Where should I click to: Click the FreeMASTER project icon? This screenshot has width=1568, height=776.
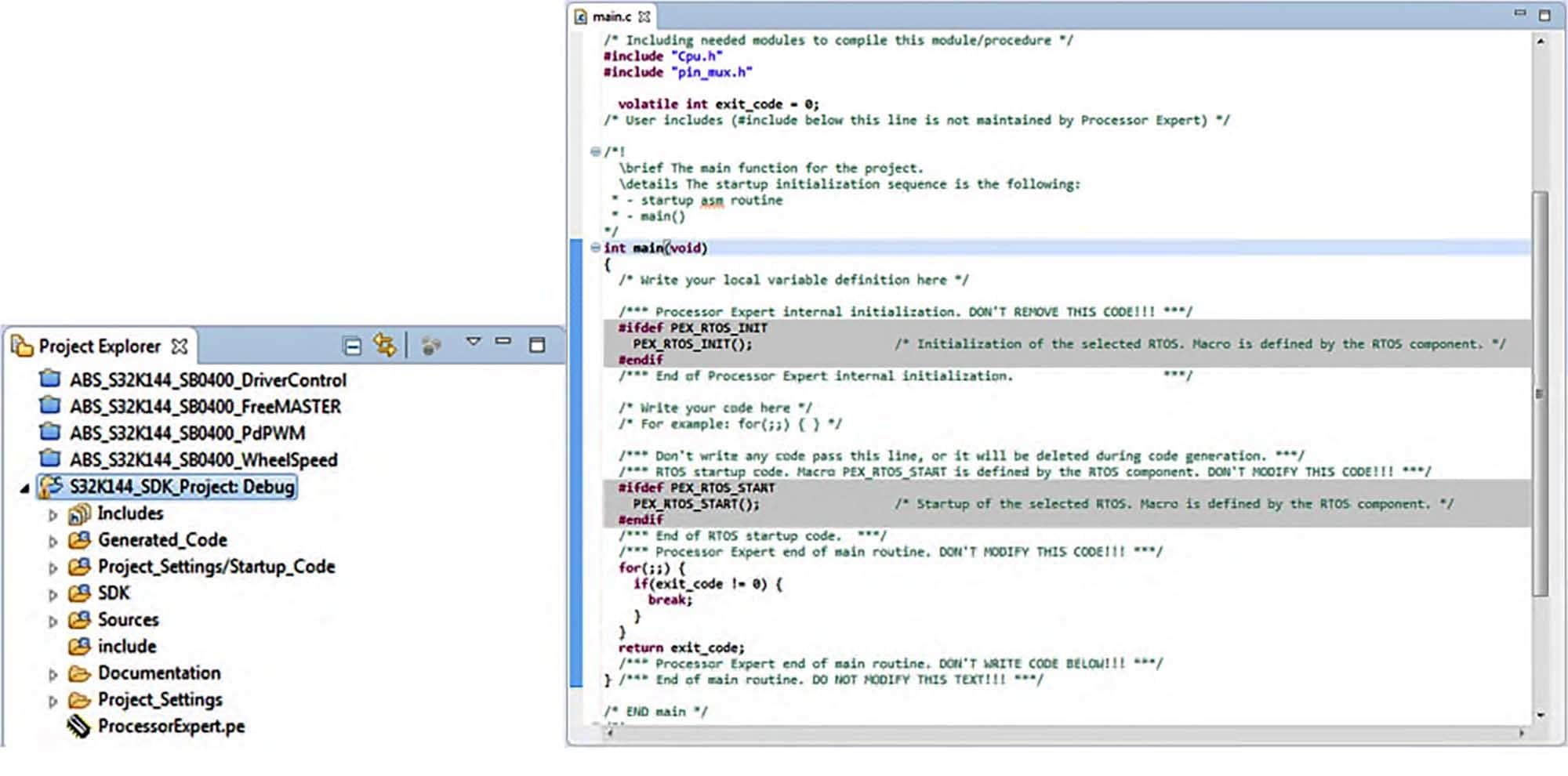(50, 406)
